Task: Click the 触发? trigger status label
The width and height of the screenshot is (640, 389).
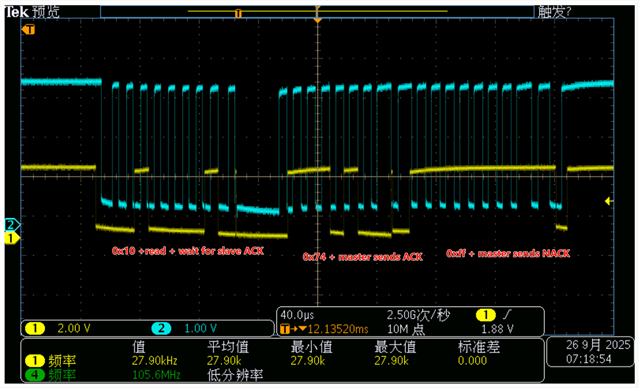Action: tap(555, 12)
